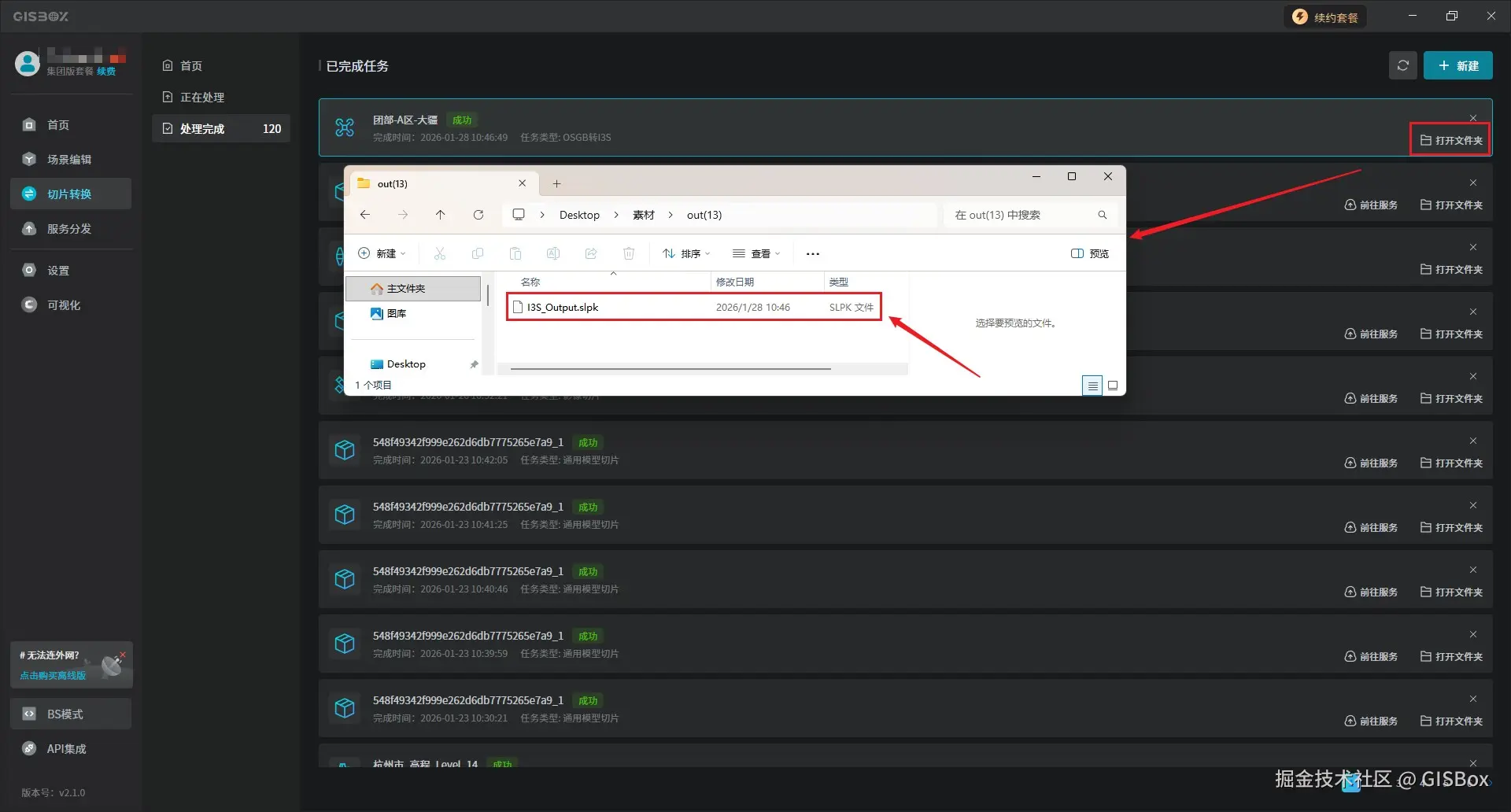Dismiss the 无法连外网 promo banner

[123, 655]
